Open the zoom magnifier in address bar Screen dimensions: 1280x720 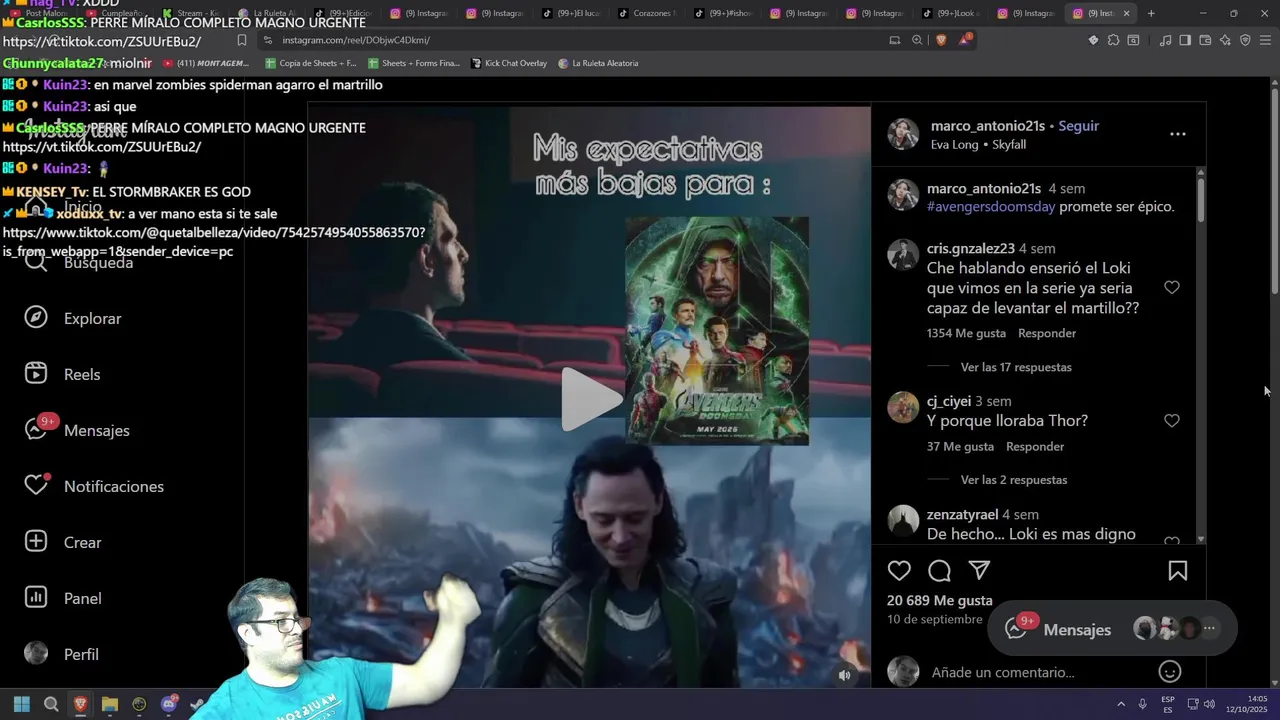pyautogui.click(x=917, y=40)
